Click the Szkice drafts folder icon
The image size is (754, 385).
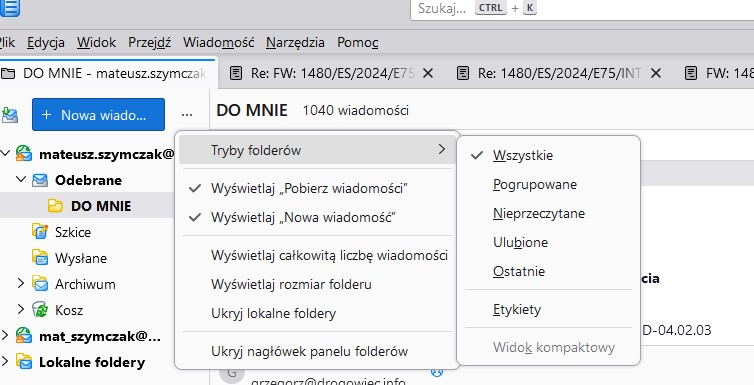[40, 232]
